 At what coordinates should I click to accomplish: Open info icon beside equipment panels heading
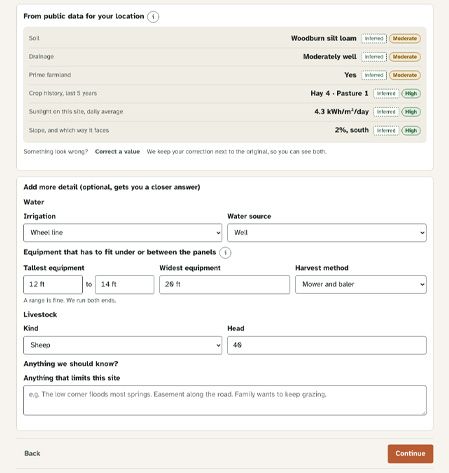[x=225, y=253]
